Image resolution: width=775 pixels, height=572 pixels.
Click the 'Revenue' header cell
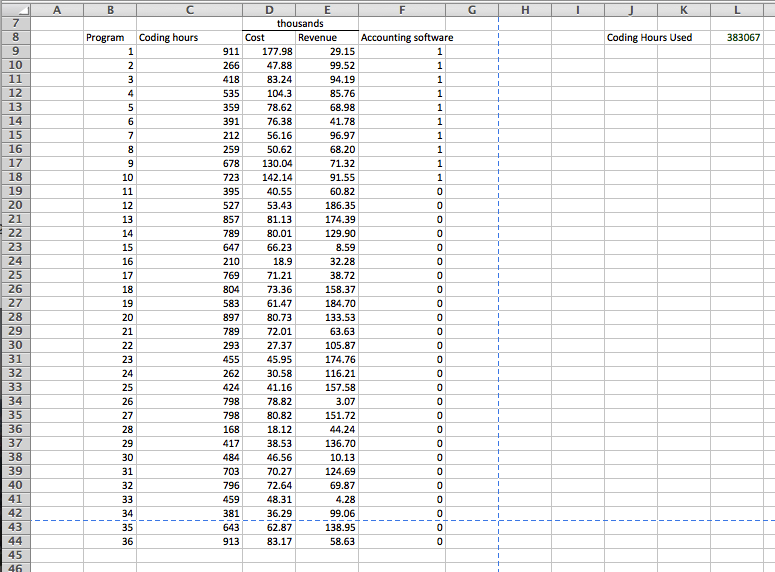(327, 38)
